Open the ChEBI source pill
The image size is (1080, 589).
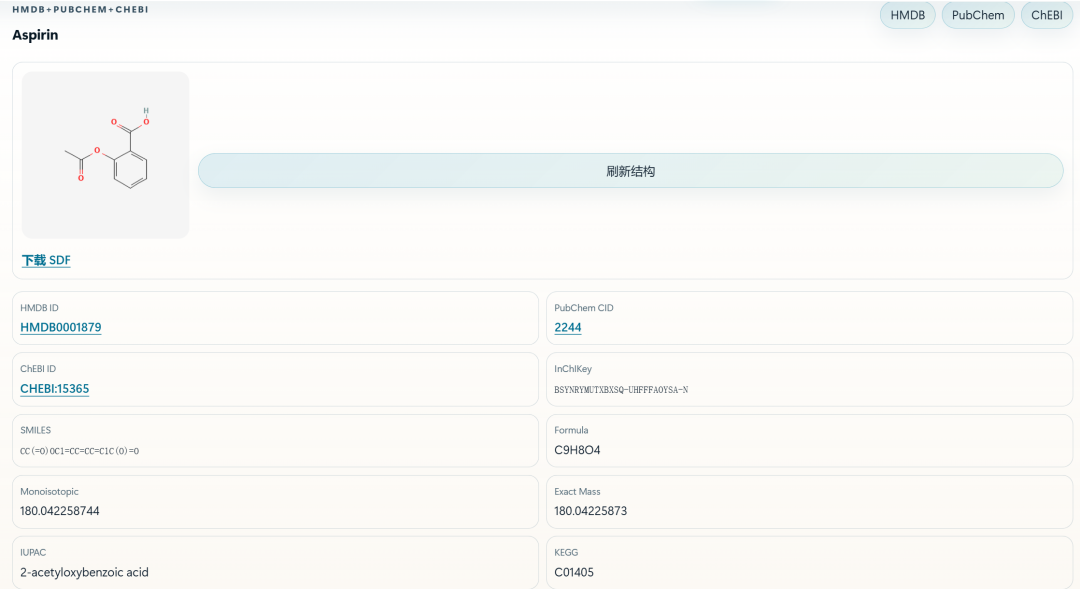click(1046, 15)
